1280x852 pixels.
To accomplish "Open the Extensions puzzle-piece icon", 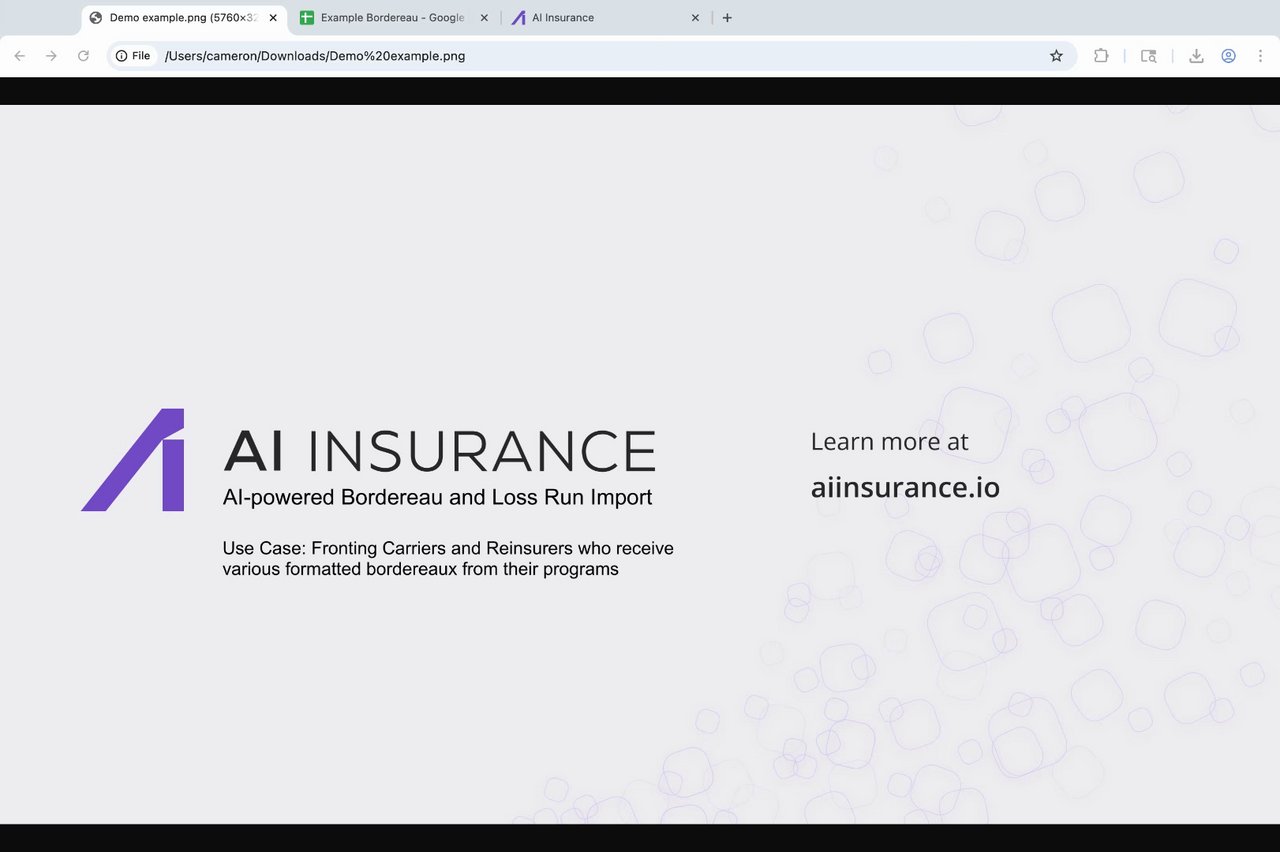I will coord(1101,56).
